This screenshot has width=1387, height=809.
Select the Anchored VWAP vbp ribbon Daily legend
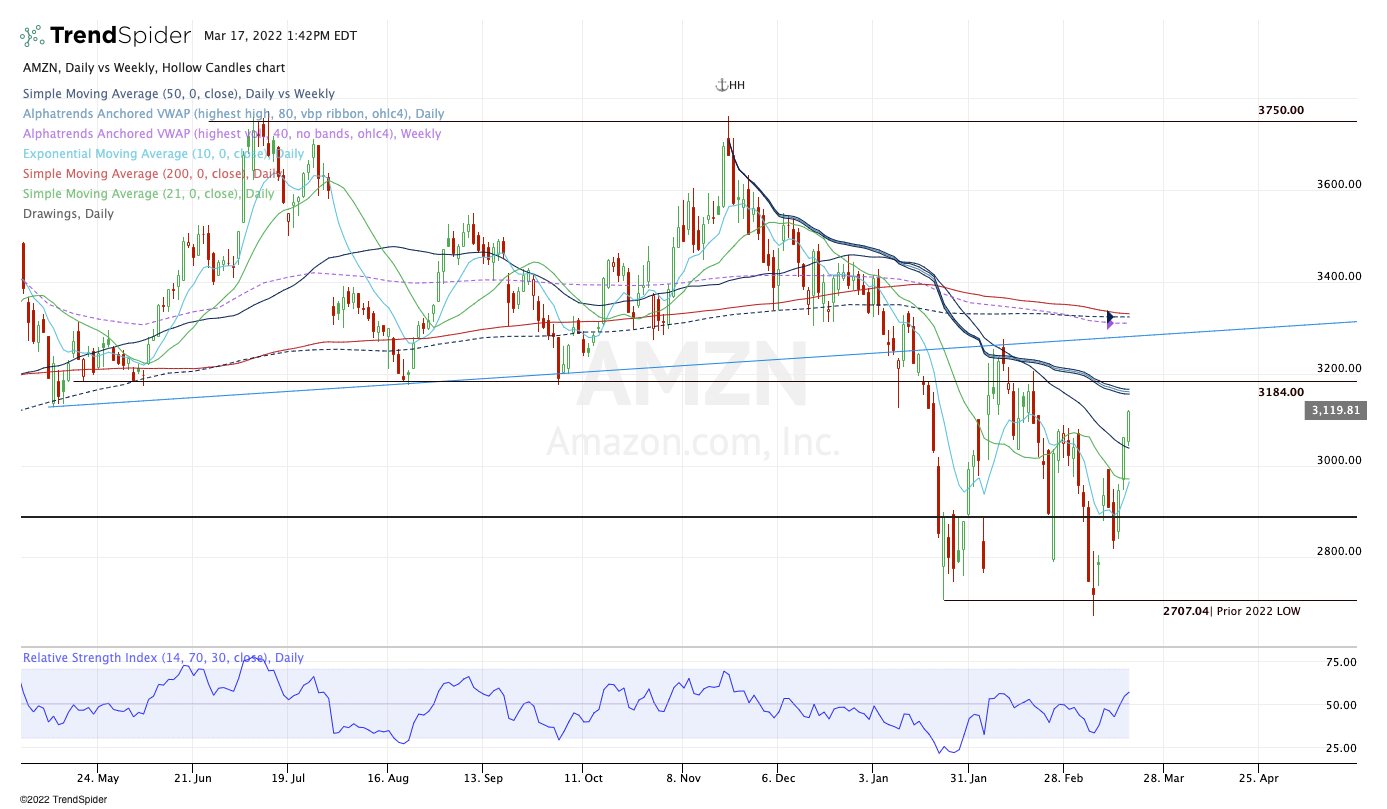234,114
